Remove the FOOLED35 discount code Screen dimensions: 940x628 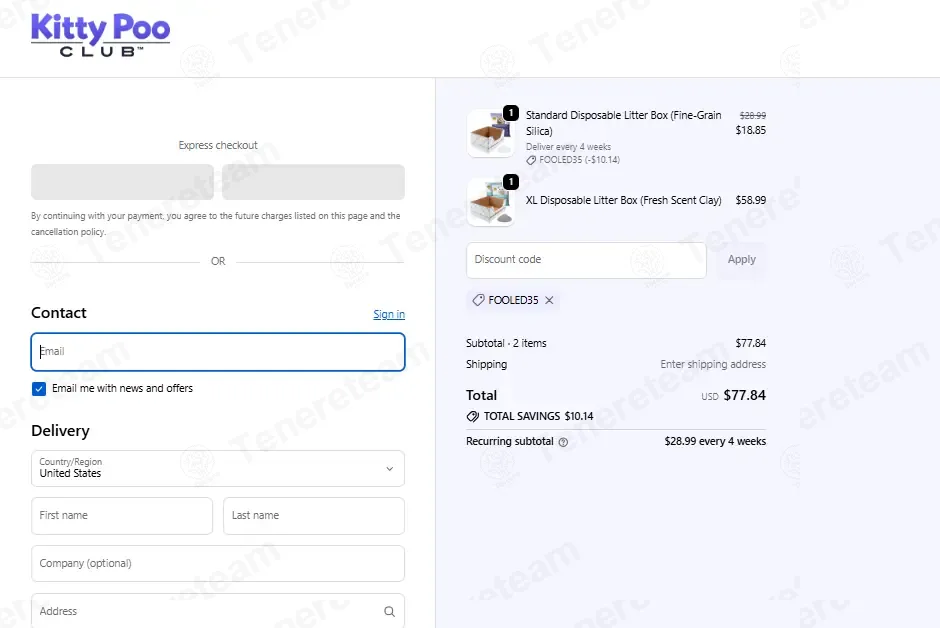(549, 300)
